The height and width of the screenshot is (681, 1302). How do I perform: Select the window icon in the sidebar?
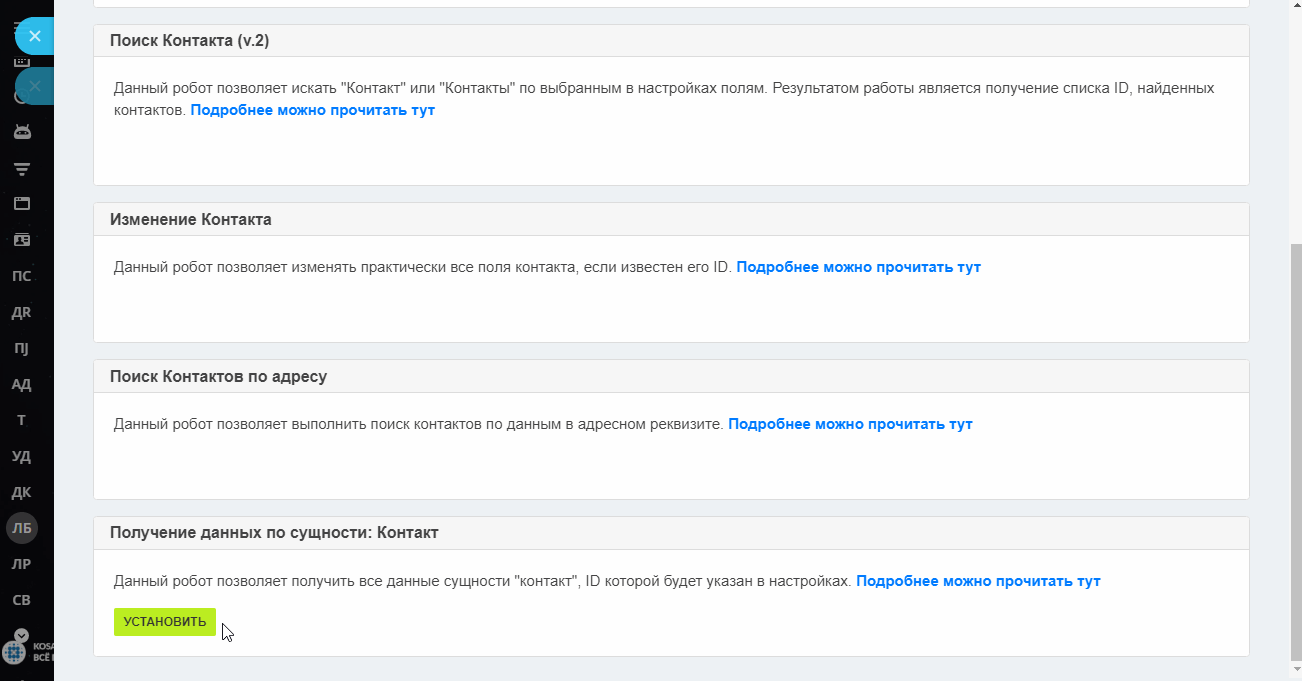click(x=21, y=203)
